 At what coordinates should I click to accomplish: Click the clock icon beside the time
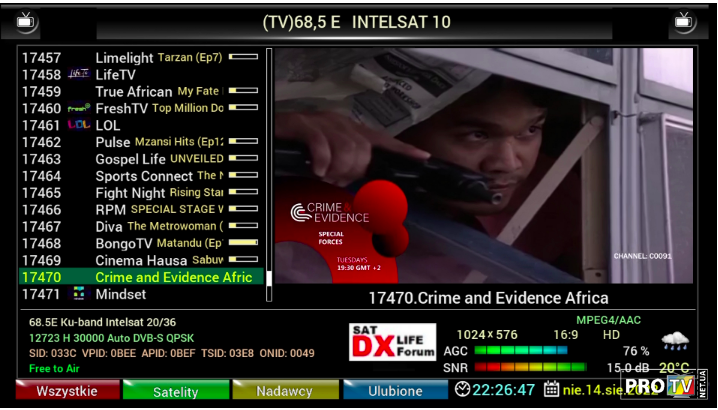coord(462,390)
